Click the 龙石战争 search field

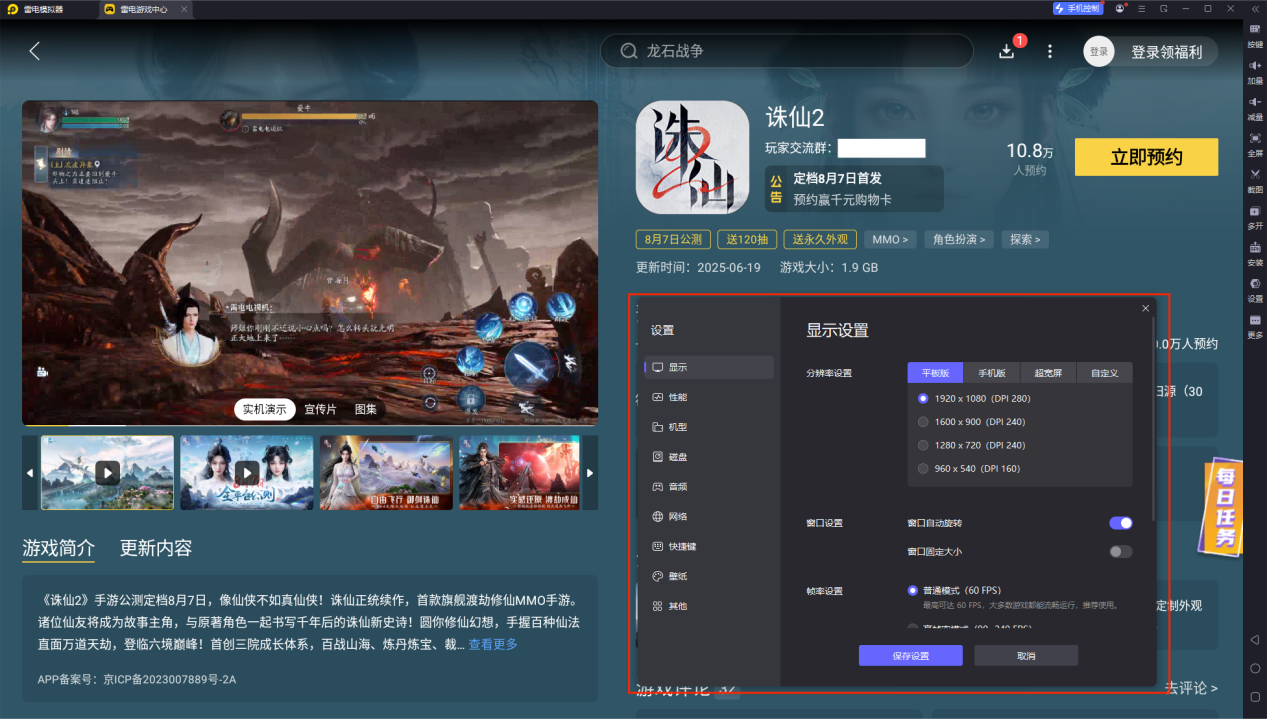(x=786, y=51)
